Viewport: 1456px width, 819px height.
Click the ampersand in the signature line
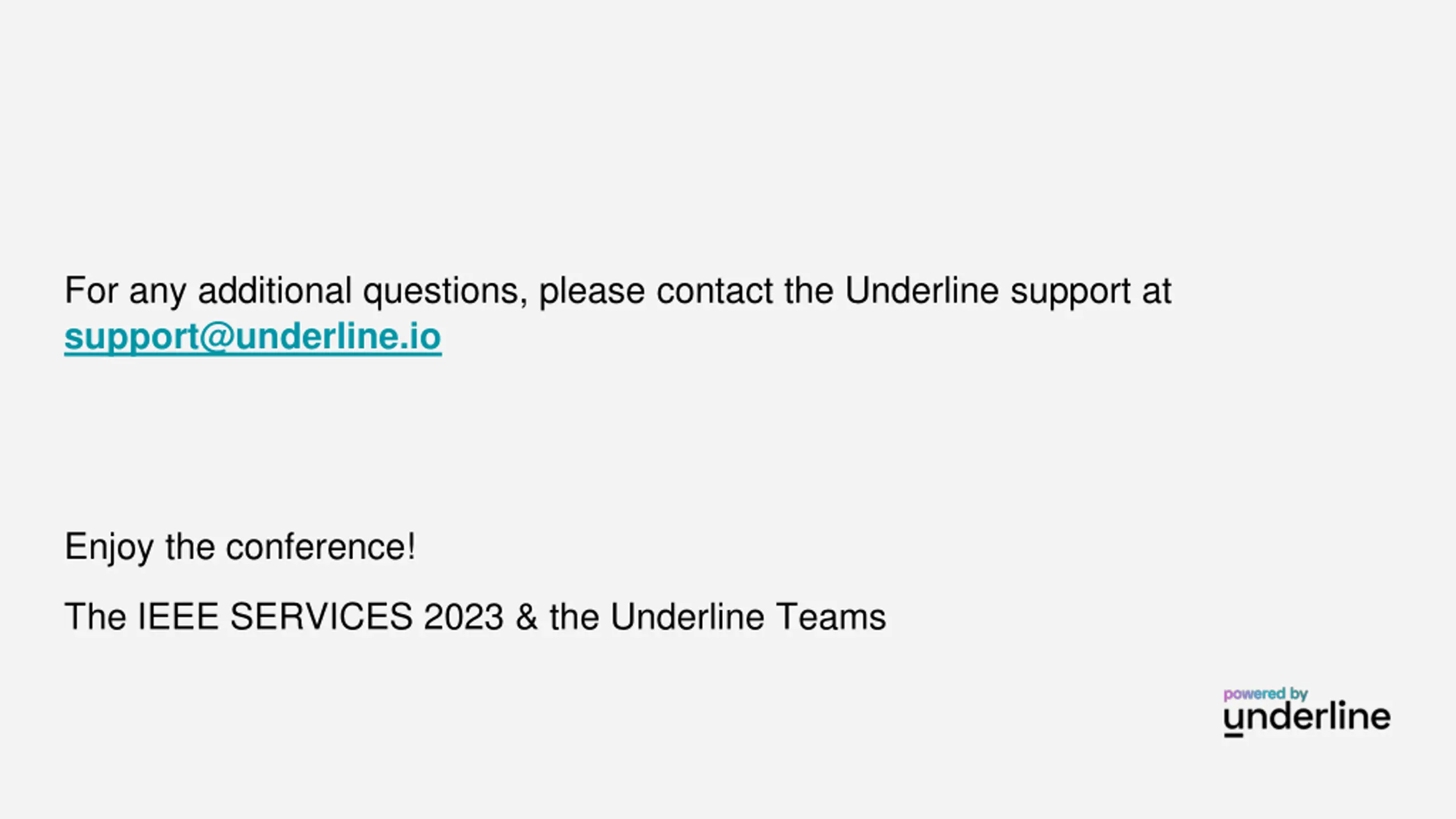click(527, 617)
